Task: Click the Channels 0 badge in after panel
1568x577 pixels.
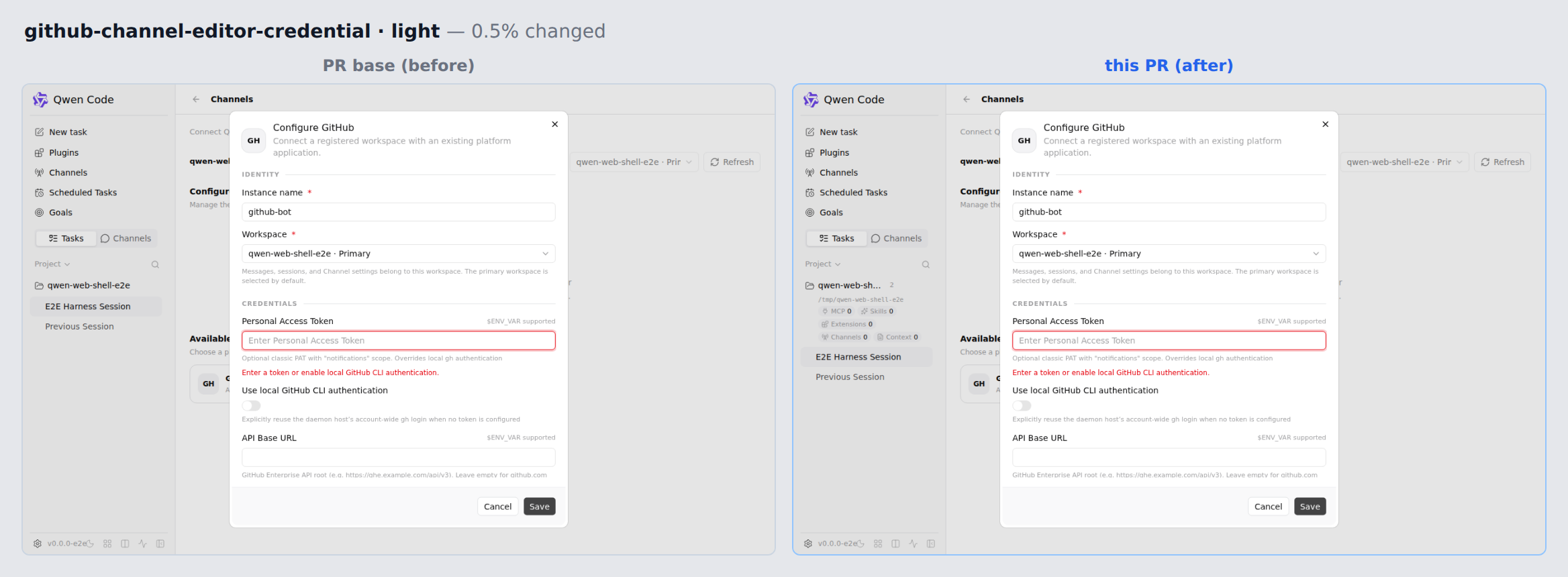Action: [x=844, y=337]
